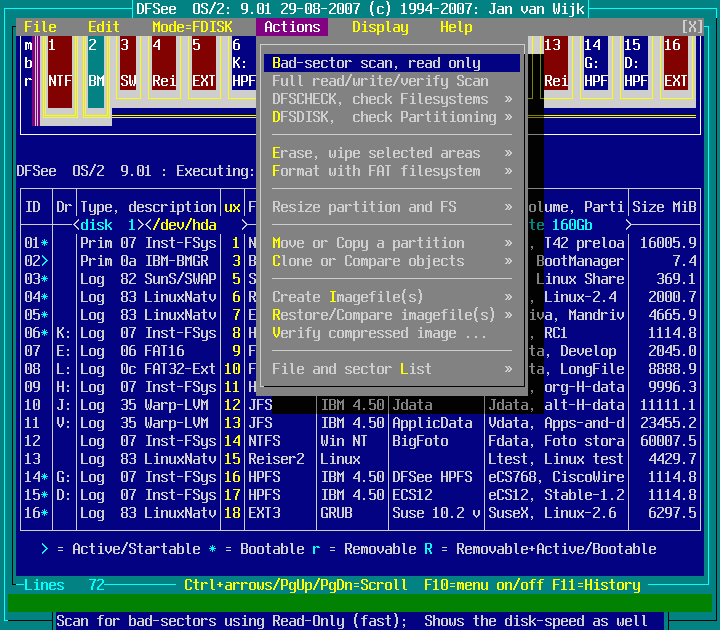Click partition block 4 Rei in disk map
This screenshot has height=630, width=720.
[163, 67]
